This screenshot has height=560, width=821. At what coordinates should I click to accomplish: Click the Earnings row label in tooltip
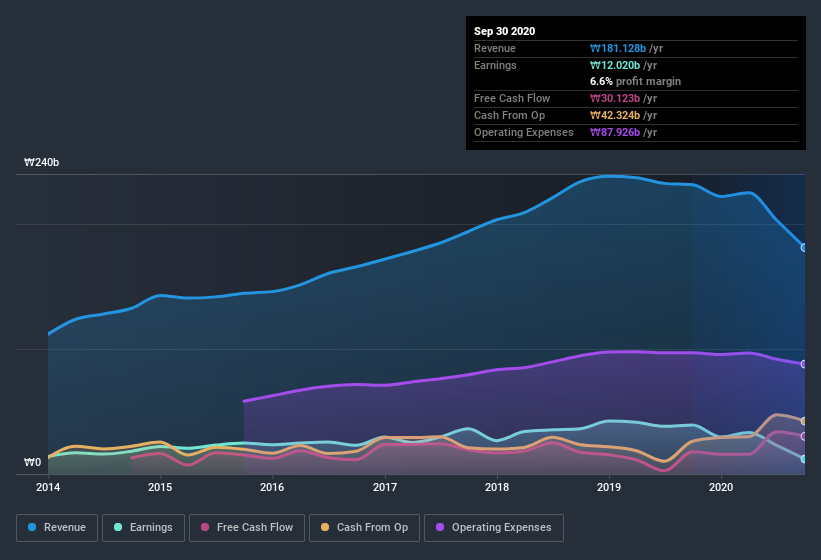[x=495, y=65]
